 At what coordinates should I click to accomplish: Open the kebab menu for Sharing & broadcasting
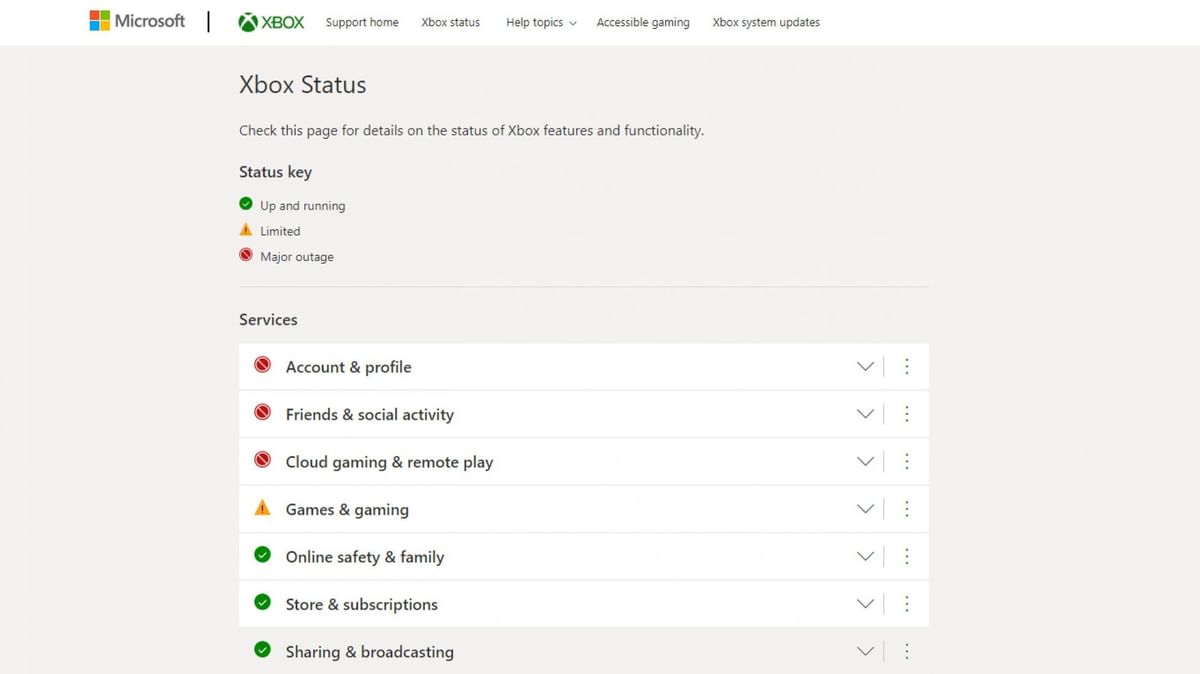click(907, 651)
